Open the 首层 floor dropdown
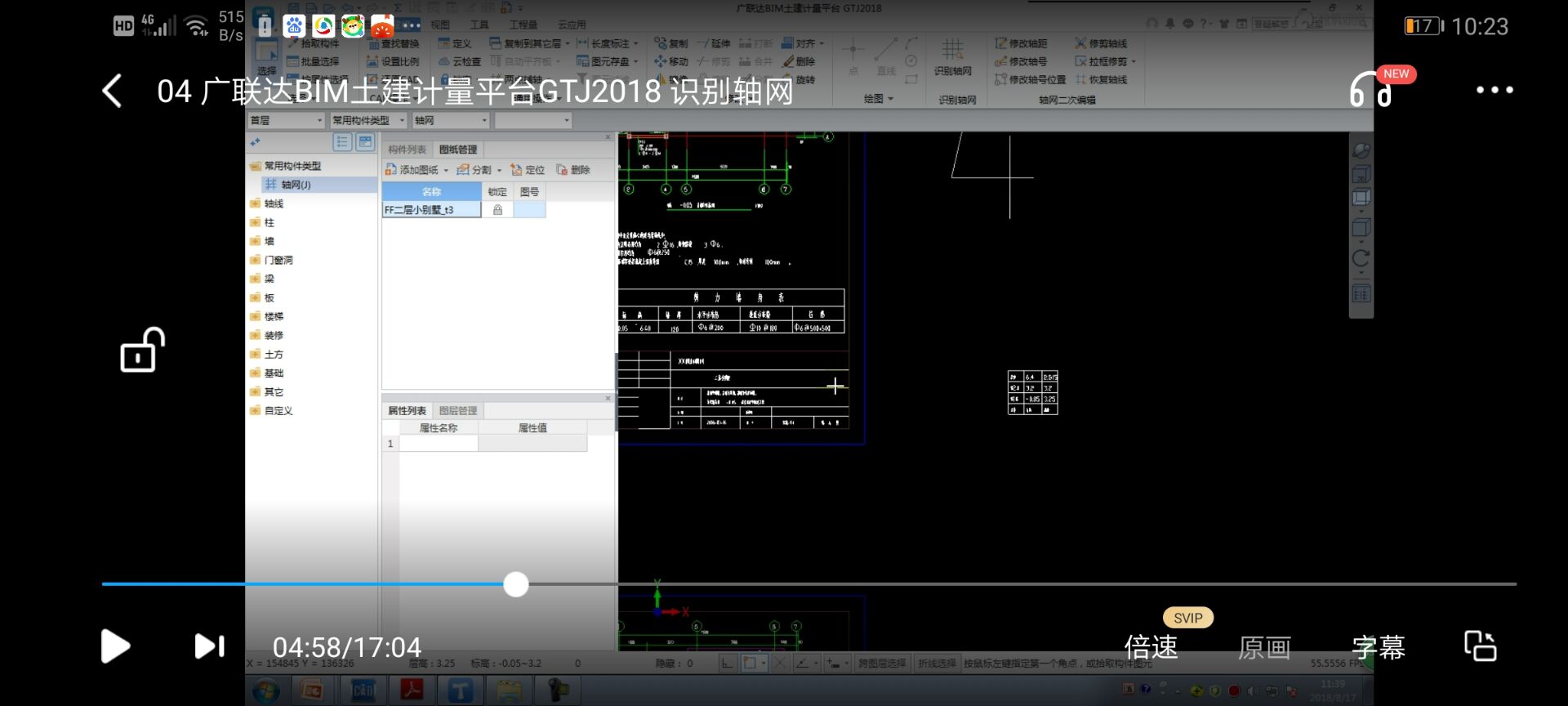This screenshot has width=1568, height=706. point(287,120)
